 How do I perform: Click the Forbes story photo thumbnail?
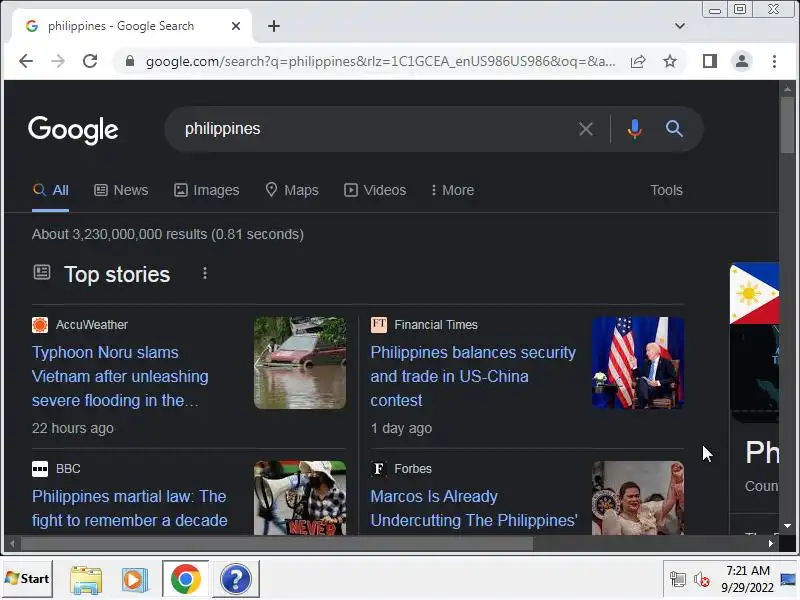point(638,498)
